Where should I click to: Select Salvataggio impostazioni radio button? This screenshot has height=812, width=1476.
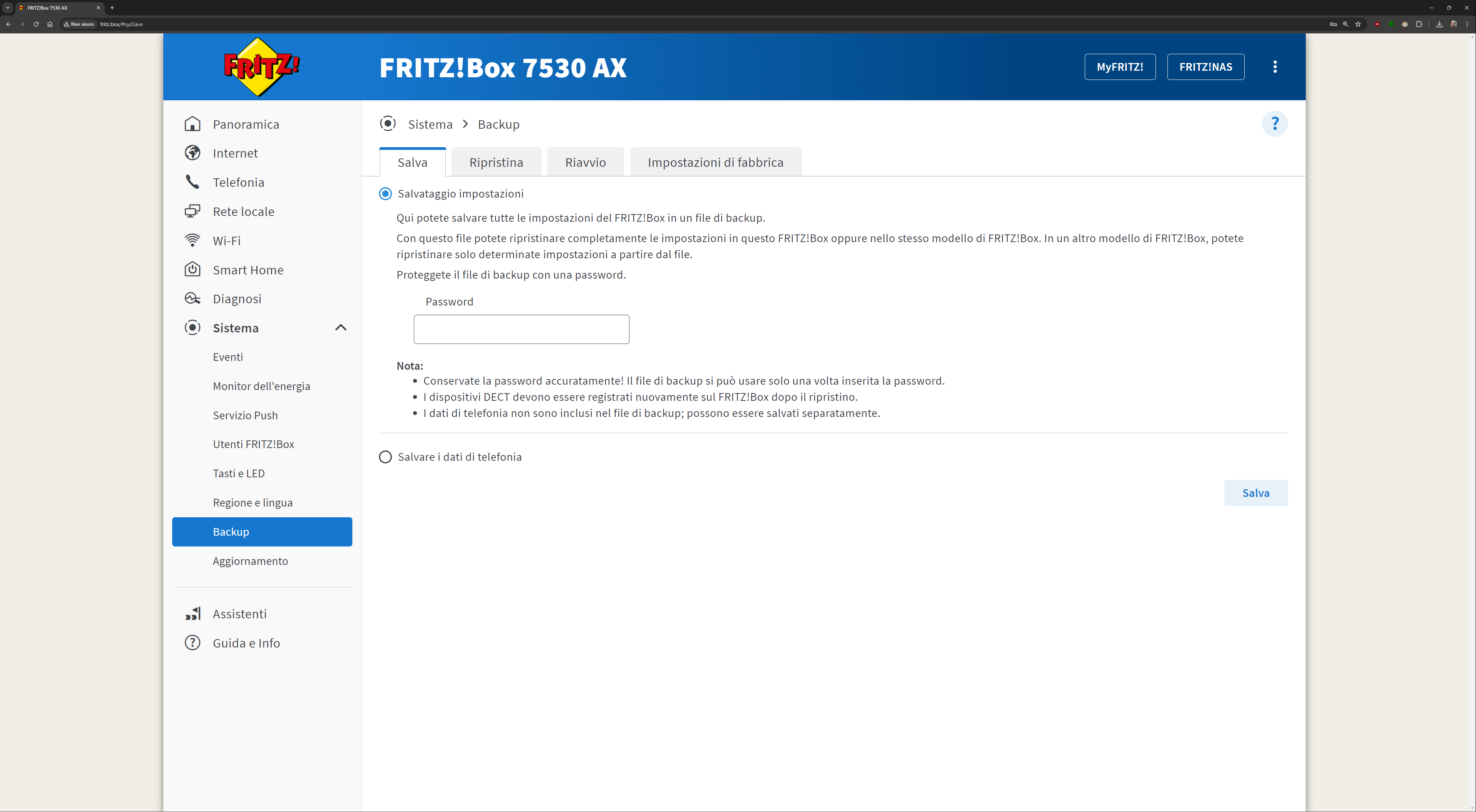(385, 194)
